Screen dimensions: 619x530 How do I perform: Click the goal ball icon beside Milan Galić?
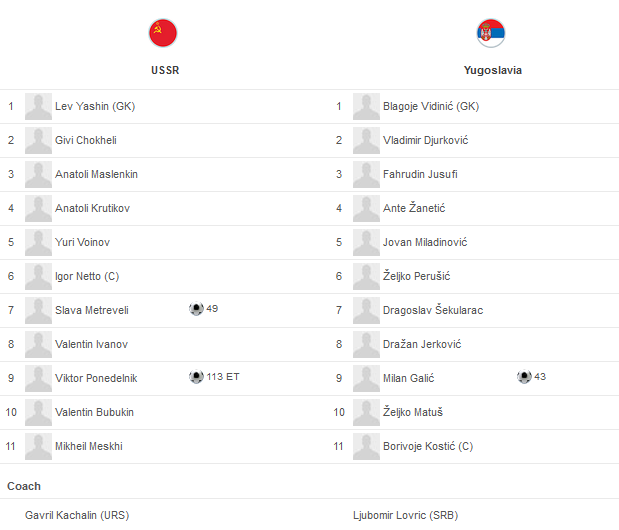[524, 377]
